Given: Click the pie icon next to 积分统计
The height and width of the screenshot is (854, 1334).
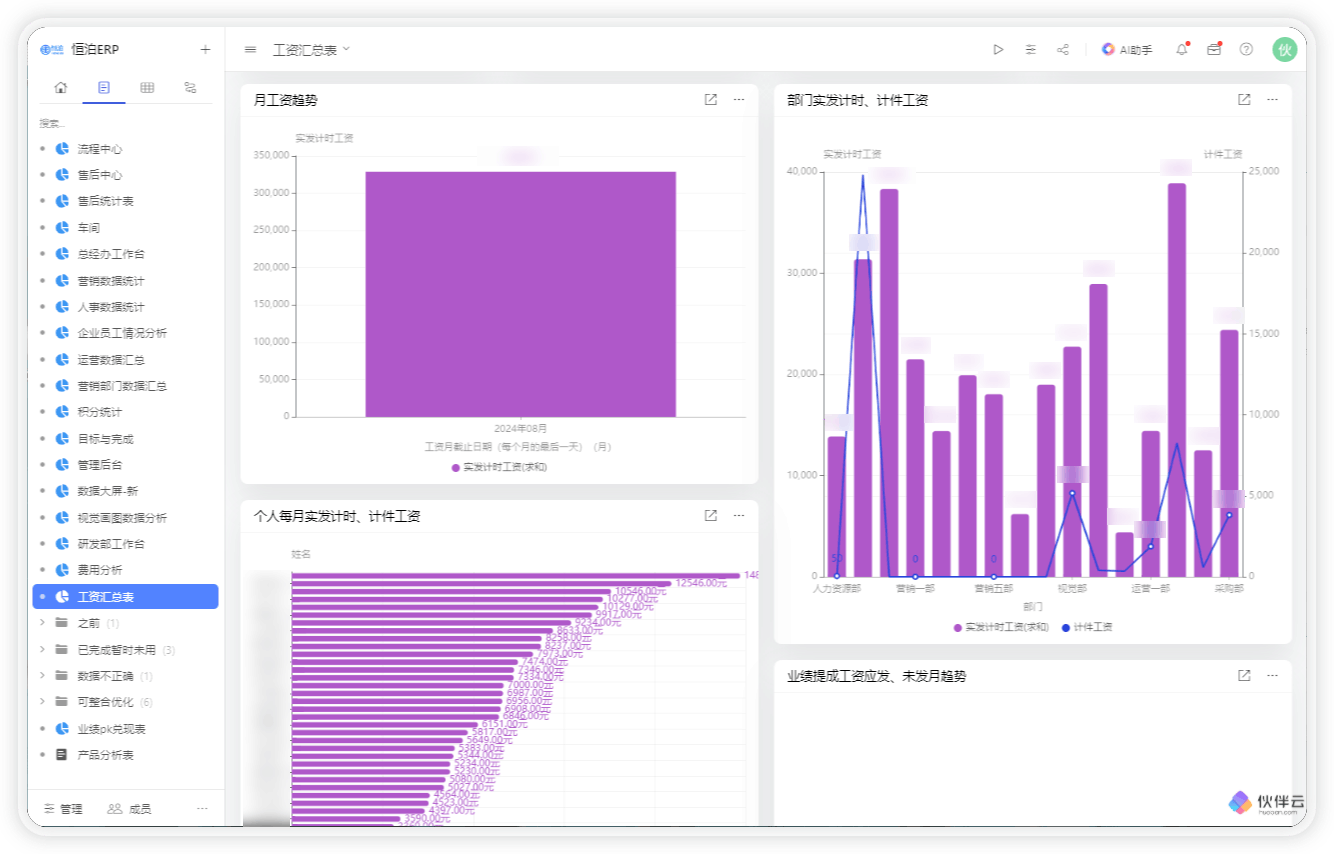Looking at the screenshot, I should (x=62, y=412).
